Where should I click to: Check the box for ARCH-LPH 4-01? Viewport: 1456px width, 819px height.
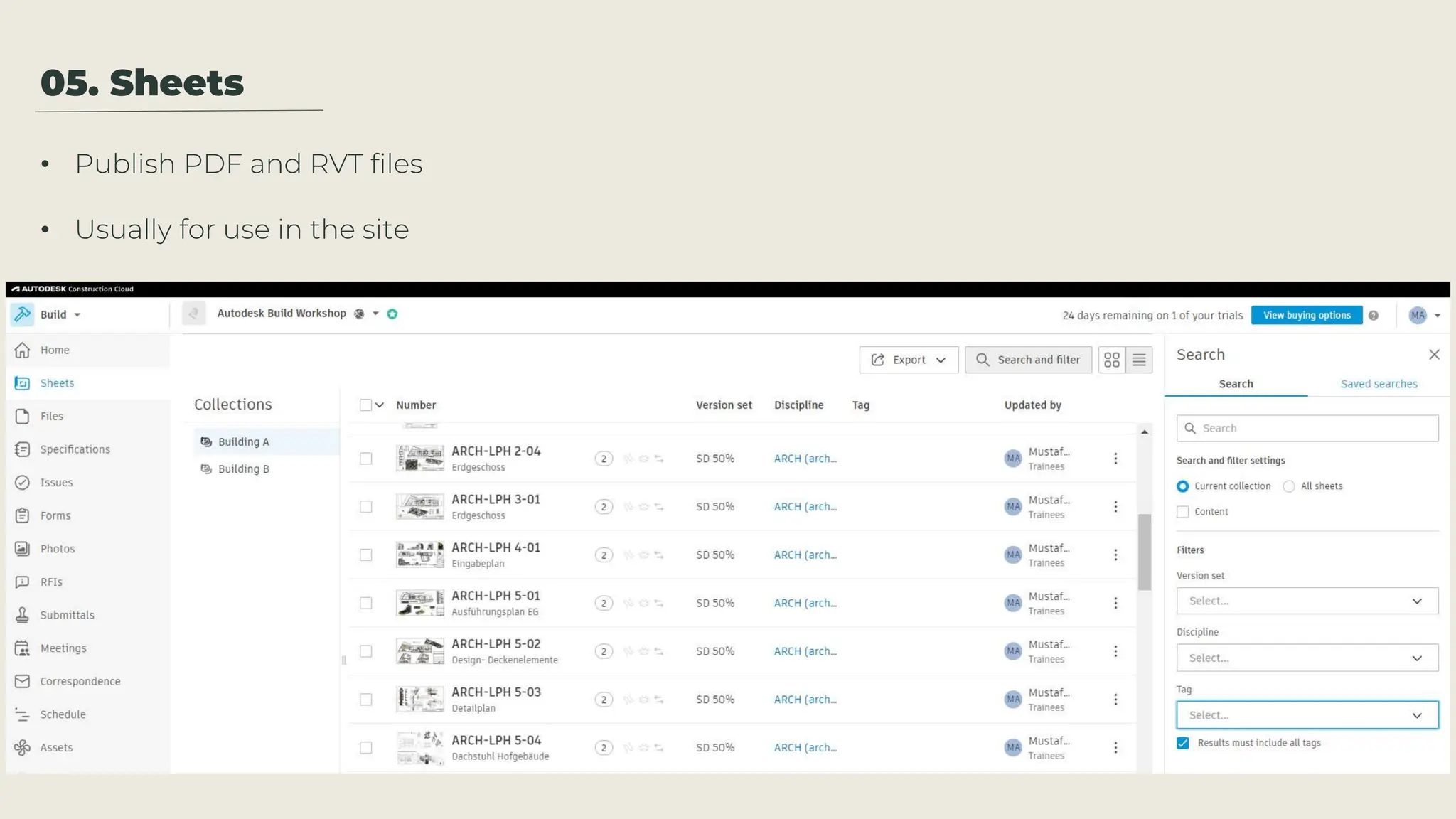365,555
